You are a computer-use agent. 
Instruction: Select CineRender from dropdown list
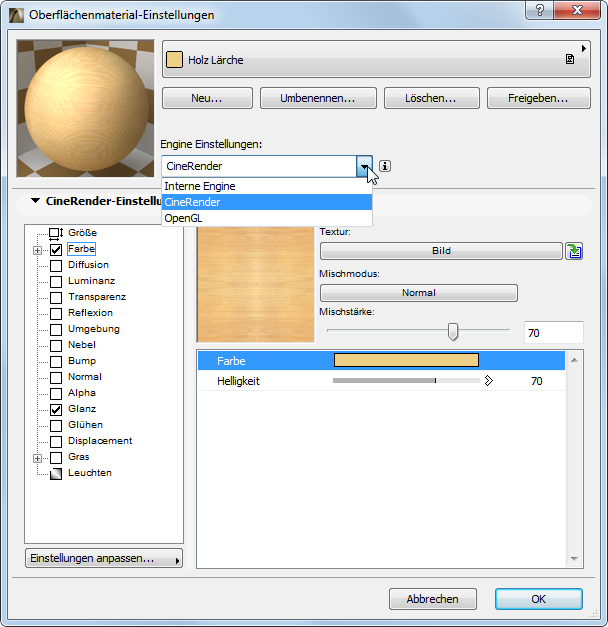pyautogui.click(x=267, y=202)
